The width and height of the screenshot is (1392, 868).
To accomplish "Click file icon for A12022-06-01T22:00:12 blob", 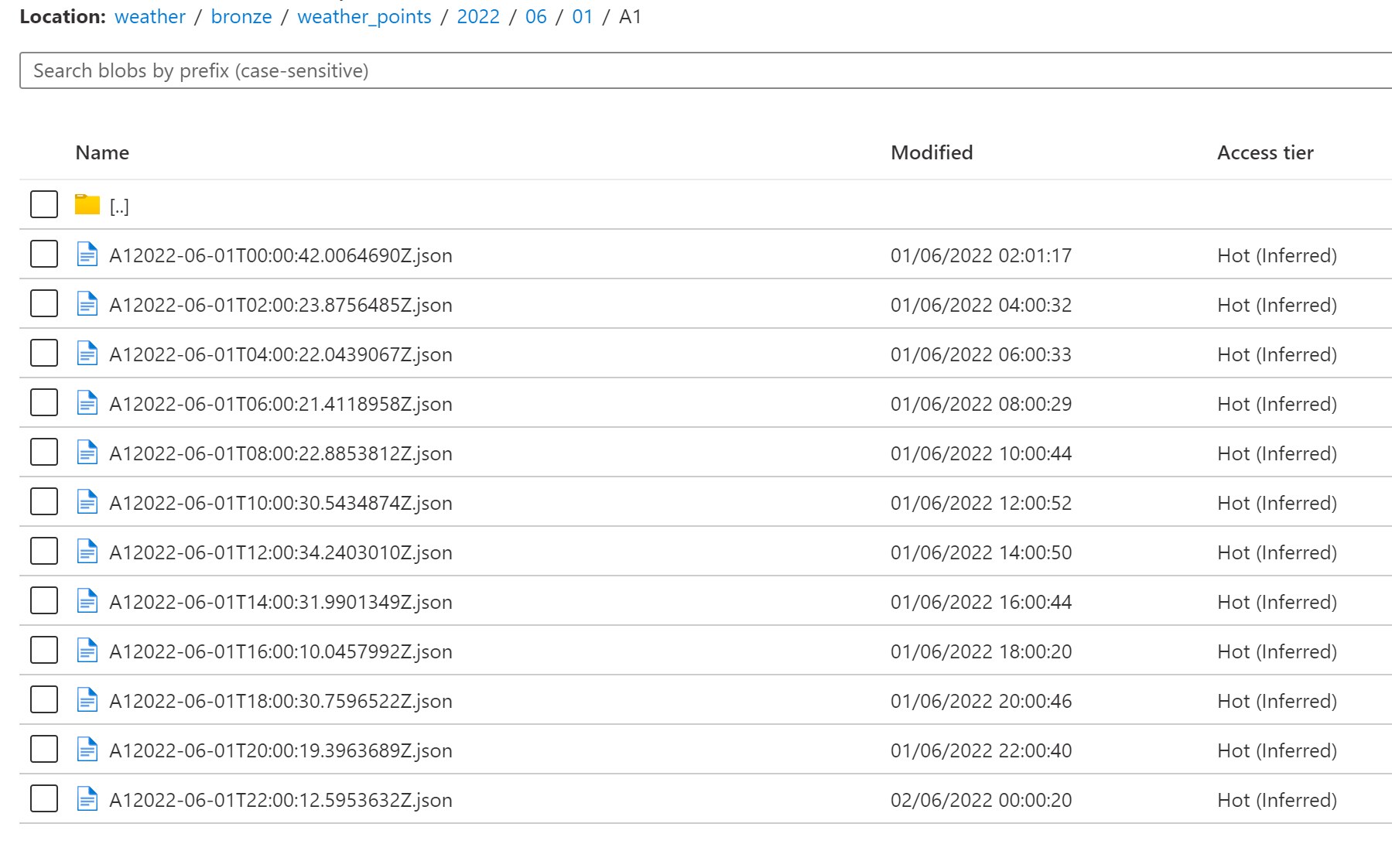I will [87, 799].
